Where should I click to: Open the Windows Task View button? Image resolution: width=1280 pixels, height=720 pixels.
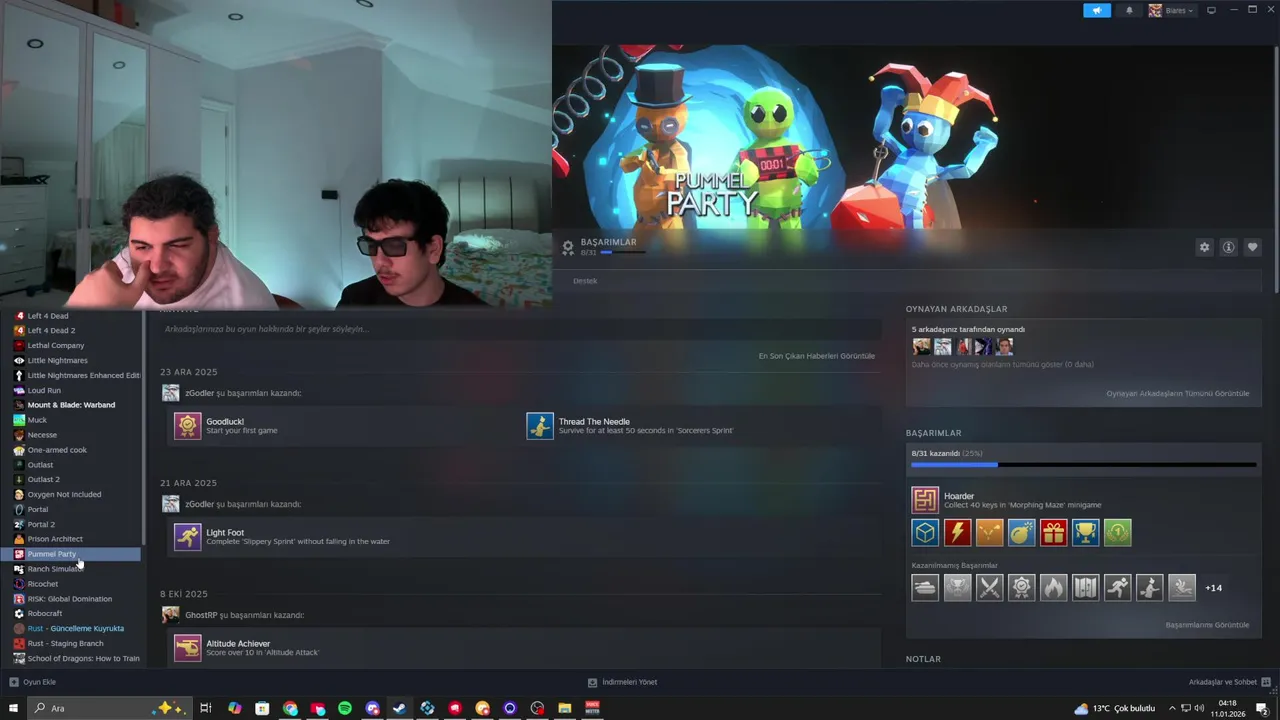205,708
